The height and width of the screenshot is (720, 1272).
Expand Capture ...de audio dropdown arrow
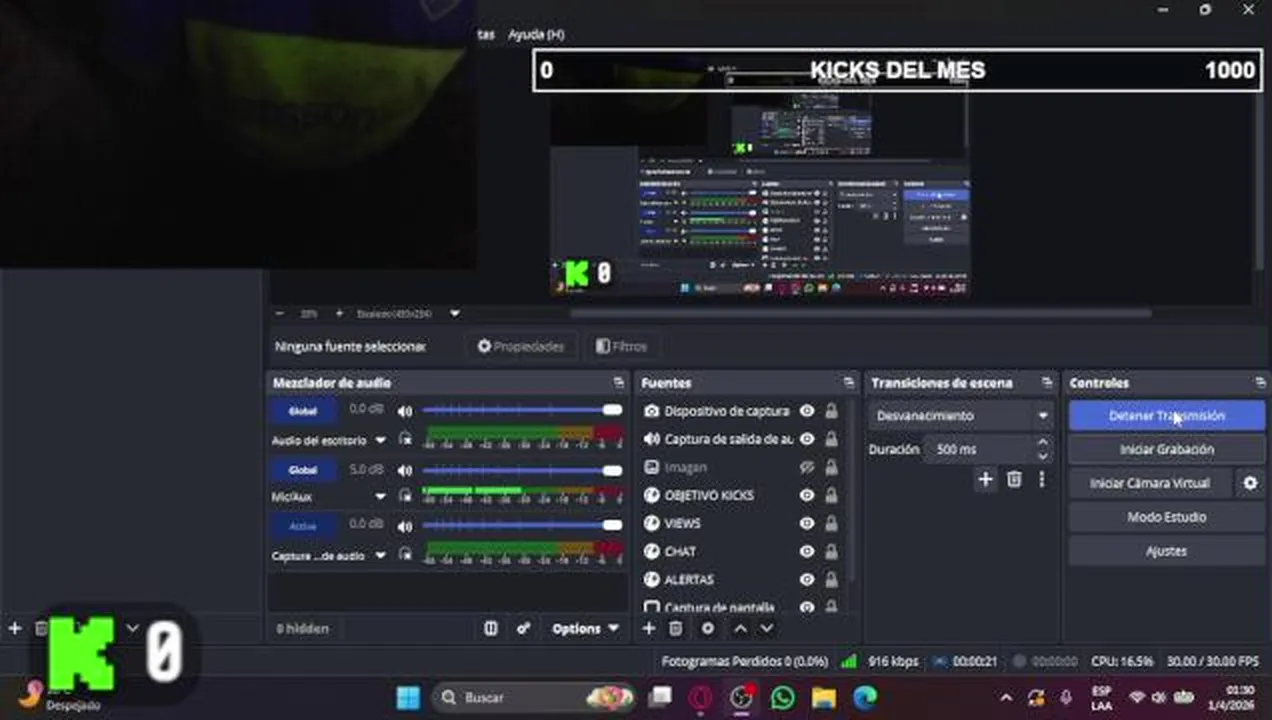point(380,555)
